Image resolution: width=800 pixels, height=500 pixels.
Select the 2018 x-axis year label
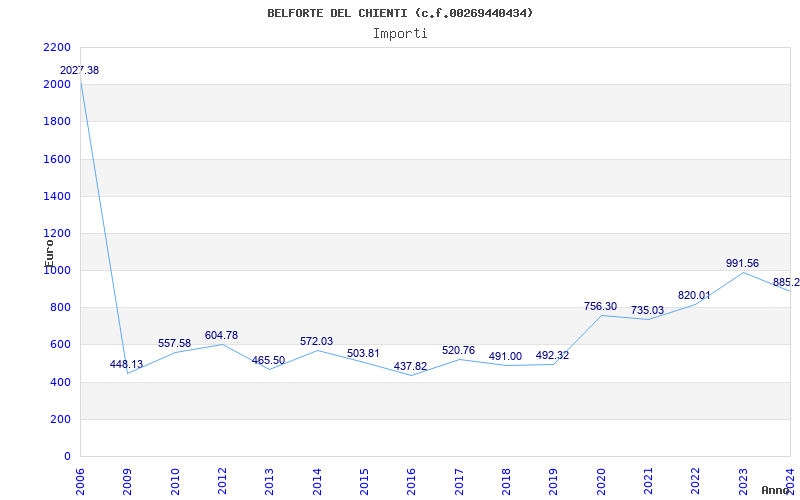pos(506,482)
